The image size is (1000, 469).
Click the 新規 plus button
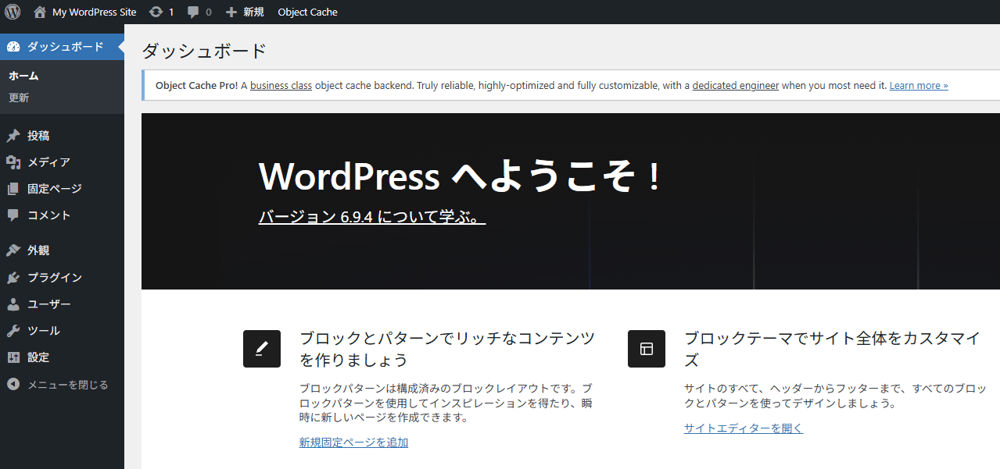(x=245, y=12)
